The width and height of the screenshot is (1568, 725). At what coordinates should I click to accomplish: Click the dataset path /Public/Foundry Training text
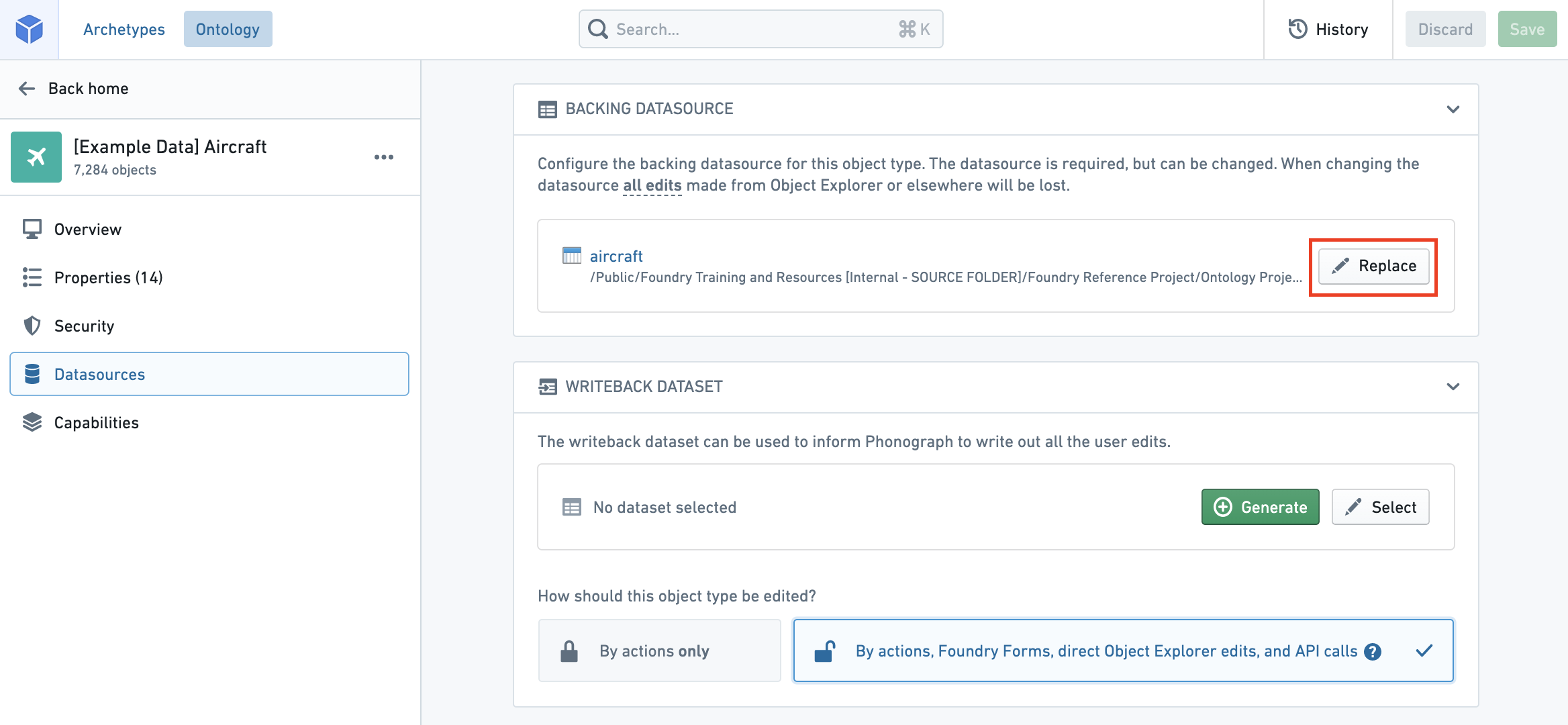946,278
